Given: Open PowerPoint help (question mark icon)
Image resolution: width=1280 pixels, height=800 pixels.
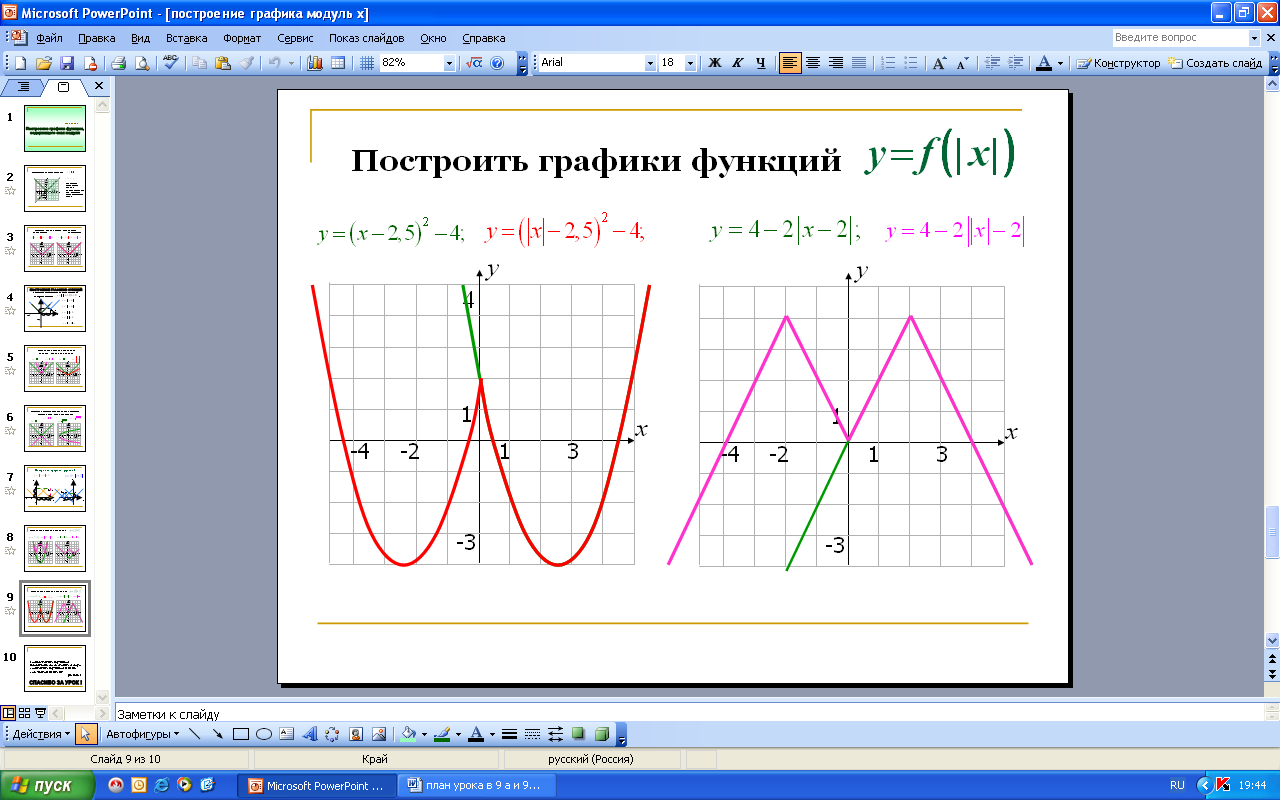Looking at the screenshot, I should click(497, 63).
